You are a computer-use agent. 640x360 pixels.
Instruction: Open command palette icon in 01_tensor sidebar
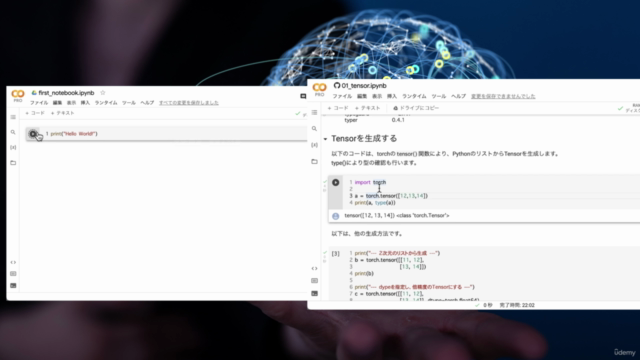314,280
